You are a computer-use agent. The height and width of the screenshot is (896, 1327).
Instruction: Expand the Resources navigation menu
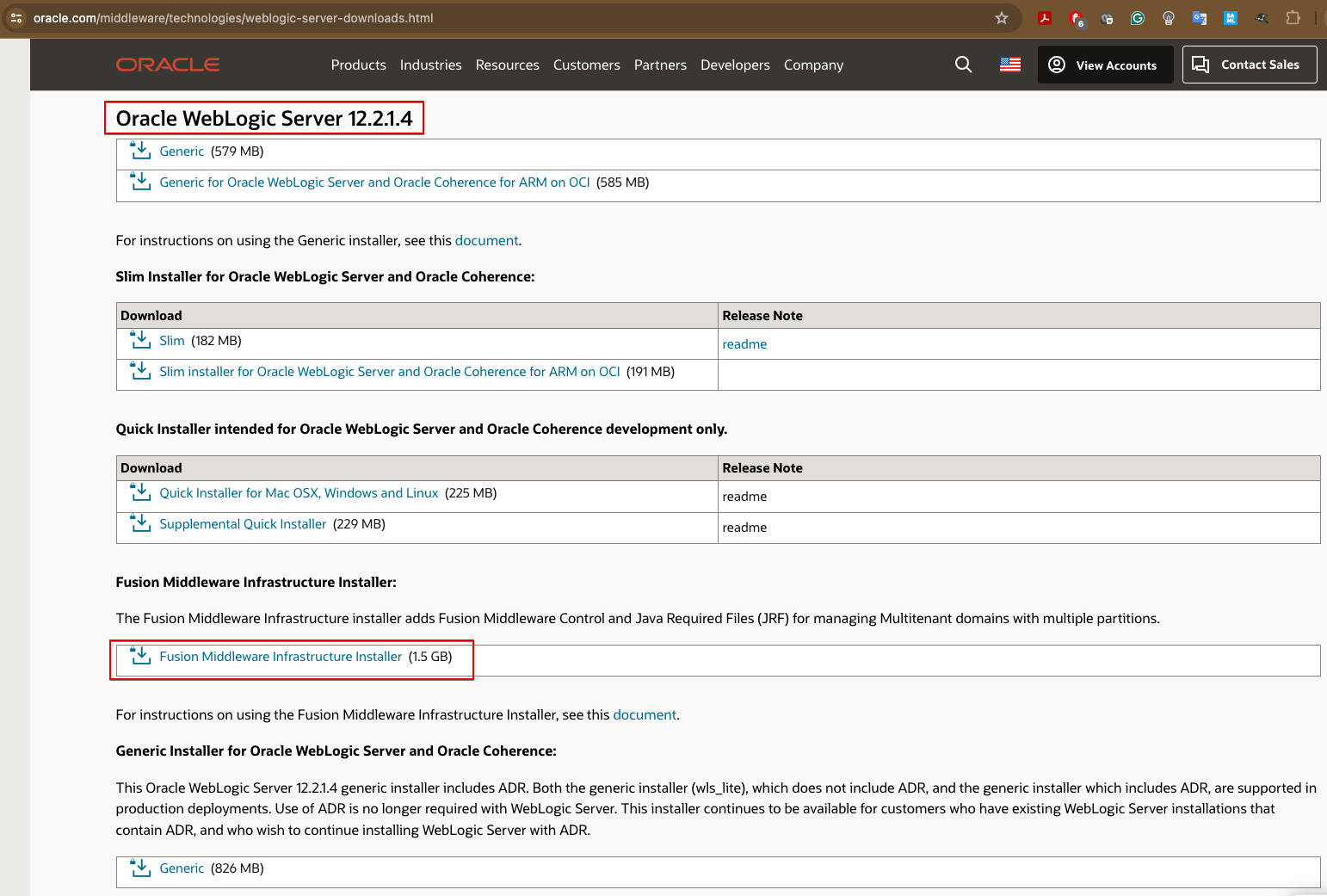click(507, 65)
